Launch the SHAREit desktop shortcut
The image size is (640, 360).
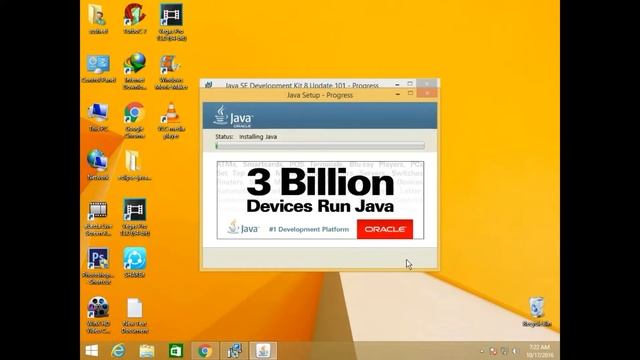[x=135, y=262]
